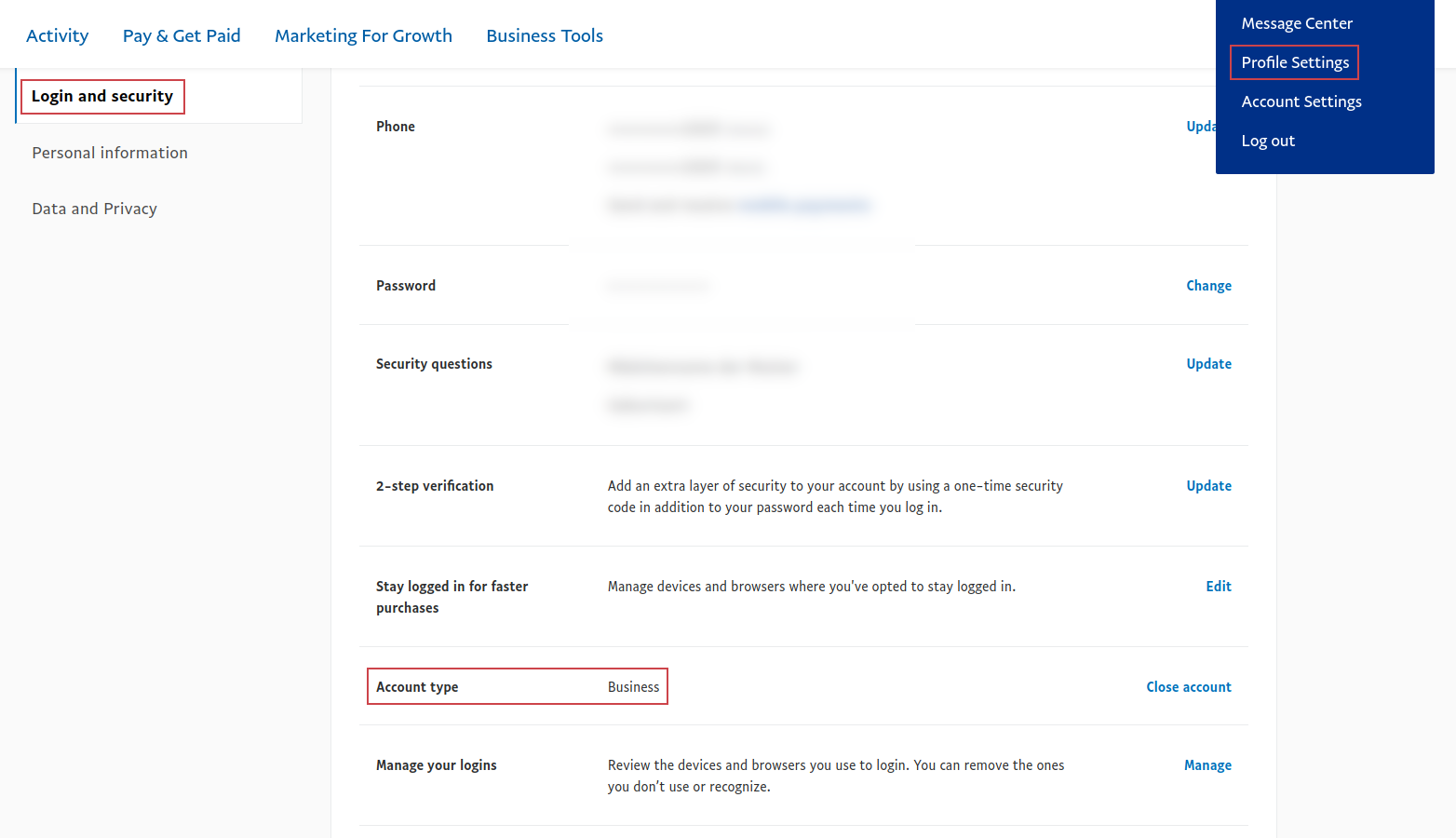Log out via dropdown menu
Image resolution: width=1456 pixels, height=838 pixels.
(1268, 141)
